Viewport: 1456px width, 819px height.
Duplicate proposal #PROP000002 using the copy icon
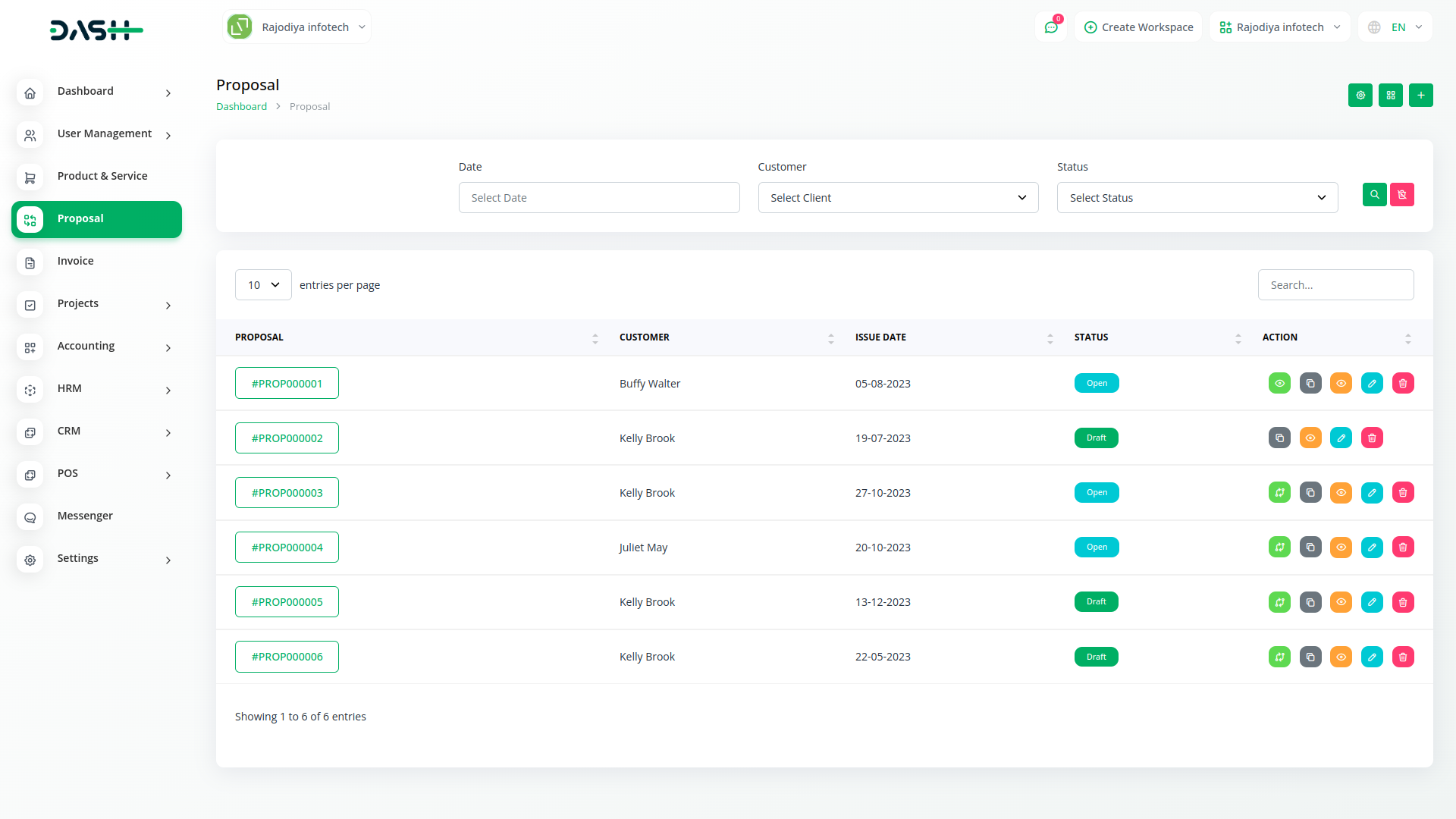[1279, 438]
